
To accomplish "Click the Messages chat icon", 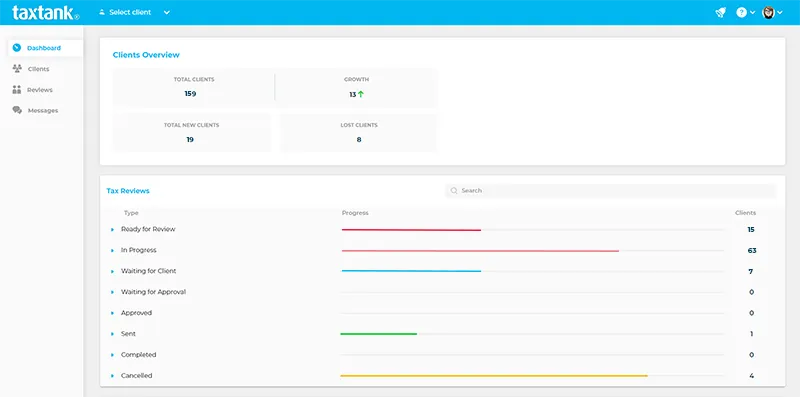I will pyautogui.click(x=17, y=110).
